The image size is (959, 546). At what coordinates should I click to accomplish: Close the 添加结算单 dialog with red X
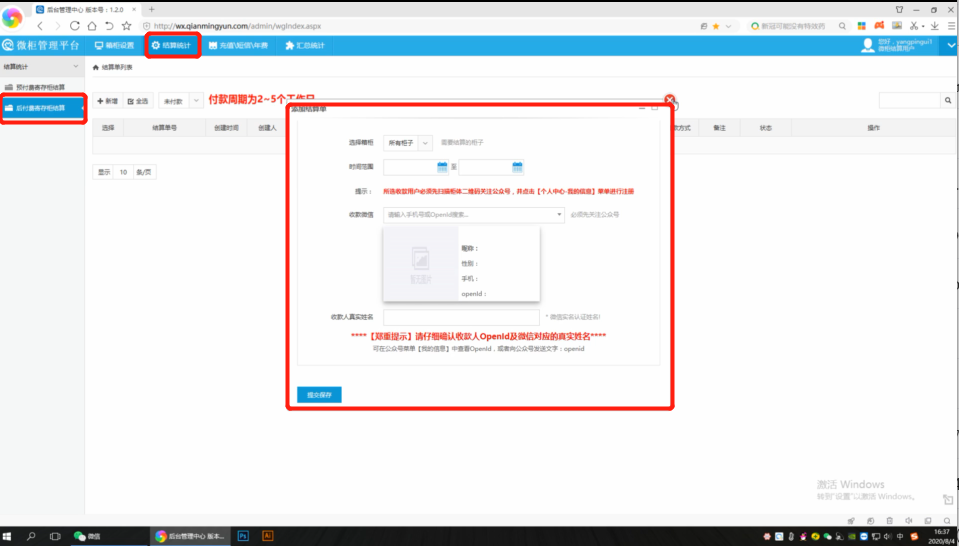click(670, 100)
